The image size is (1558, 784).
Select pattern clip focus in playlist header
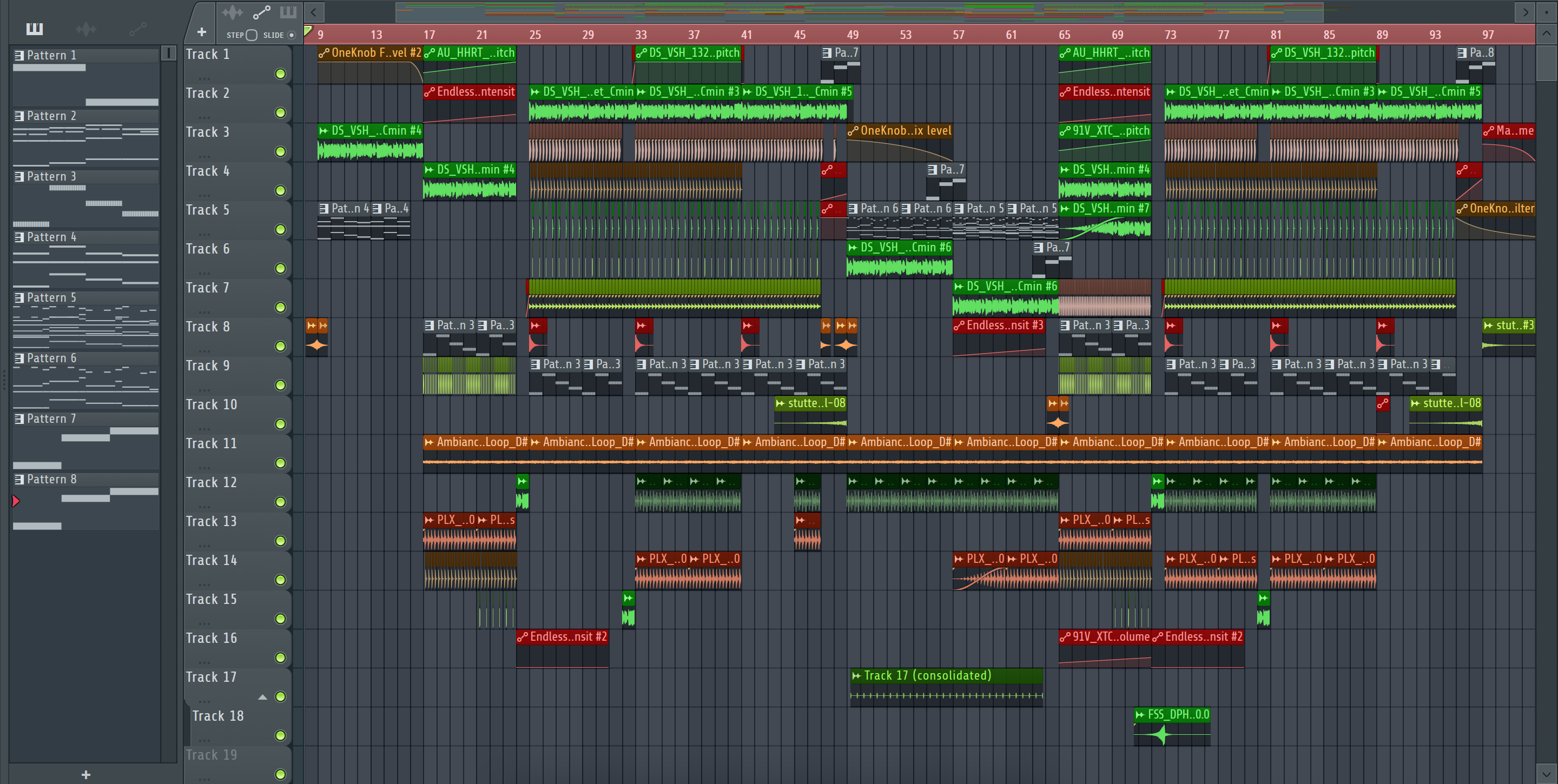288,12
